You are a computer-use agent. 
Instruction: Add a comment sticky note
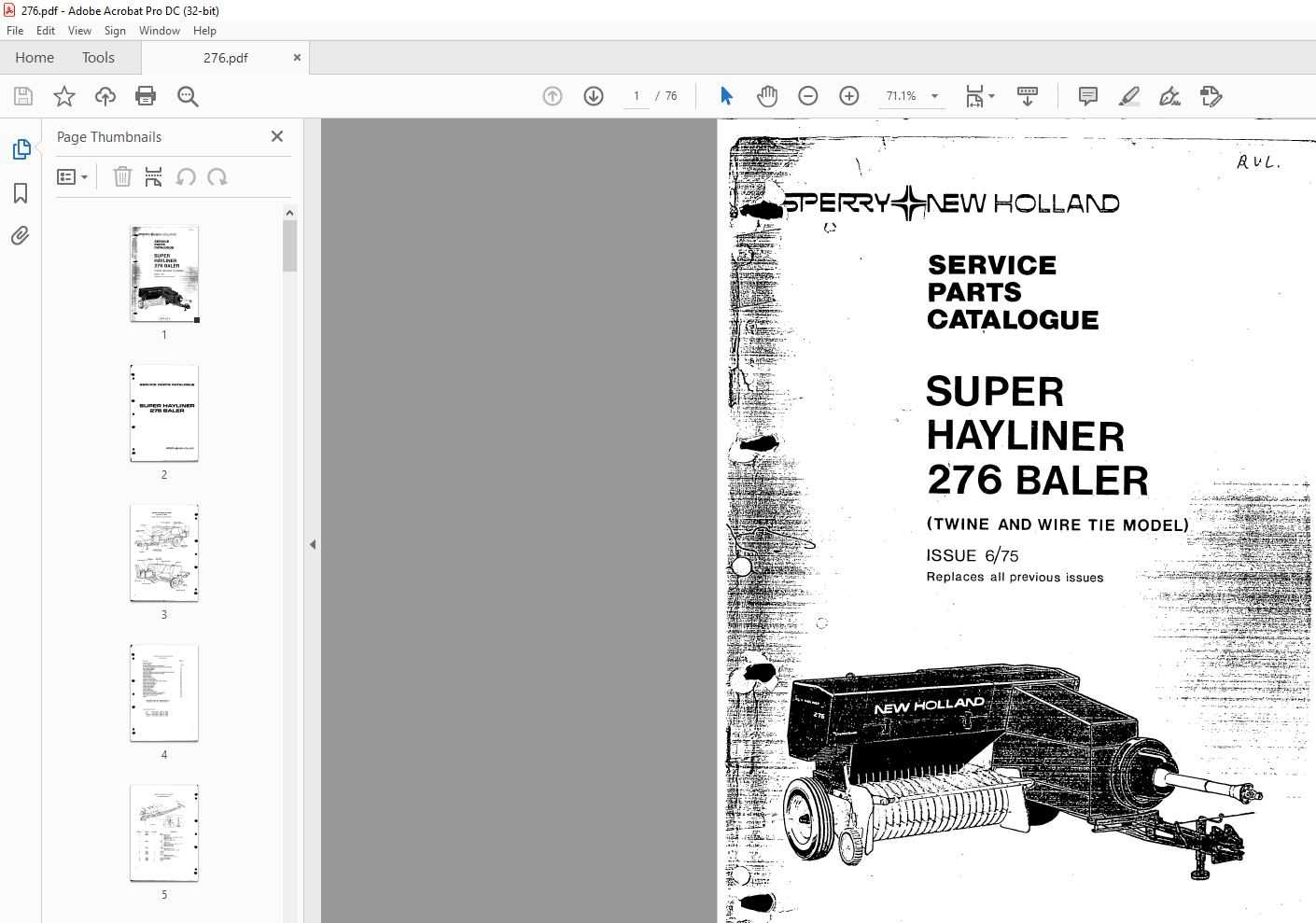coord(1087,96)
